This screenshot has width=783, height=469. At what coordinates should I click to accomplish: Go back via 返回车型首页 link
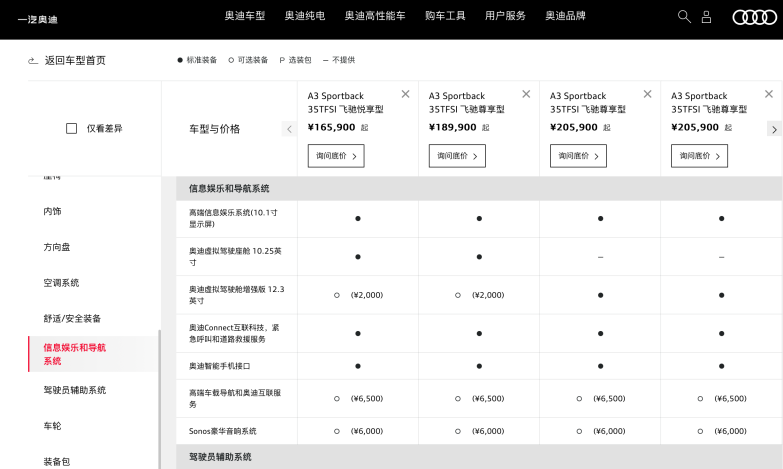click(75, 60)
